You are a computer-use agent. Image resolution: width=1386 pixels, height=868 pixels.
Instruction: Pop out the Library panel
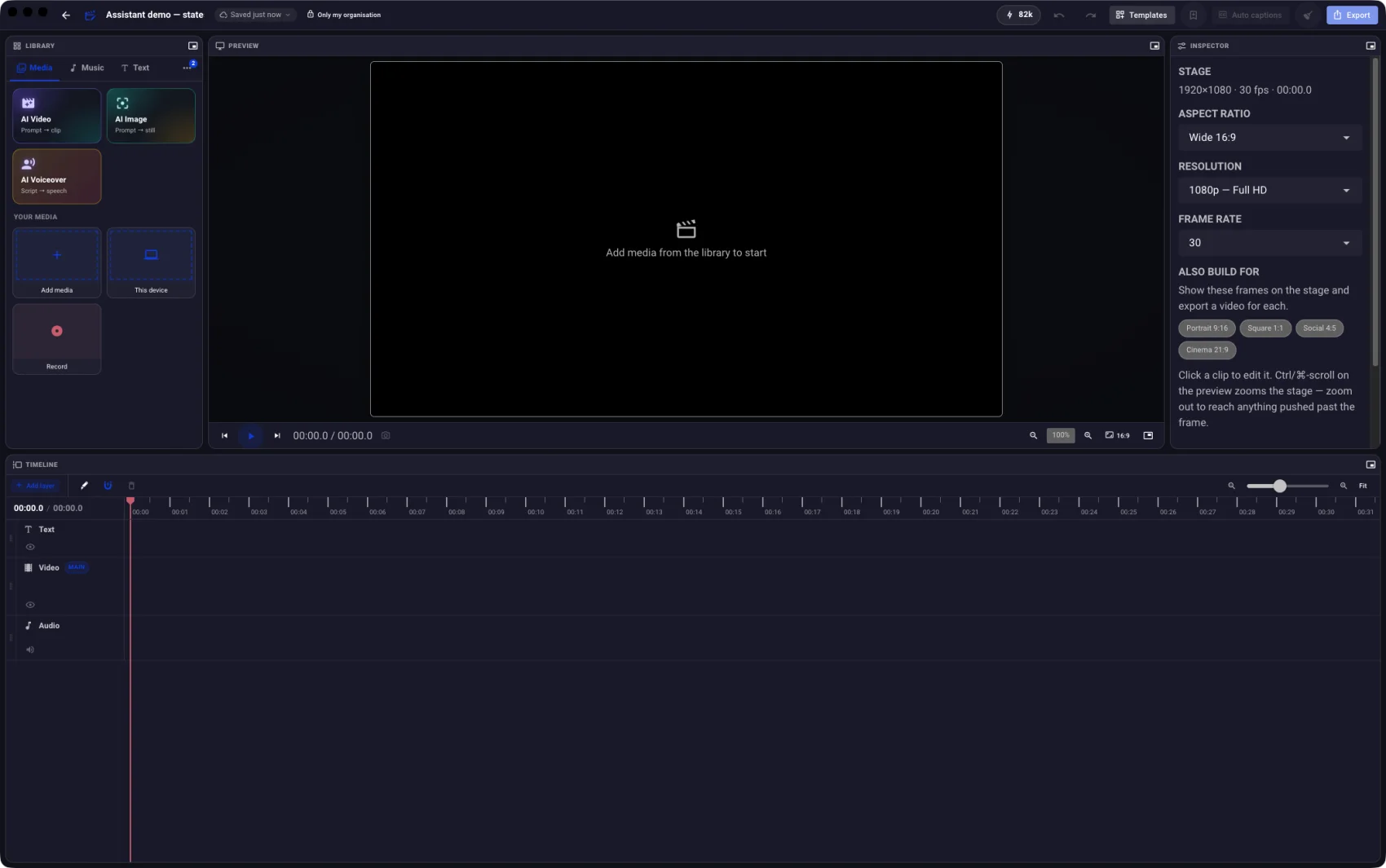[193, 46]
